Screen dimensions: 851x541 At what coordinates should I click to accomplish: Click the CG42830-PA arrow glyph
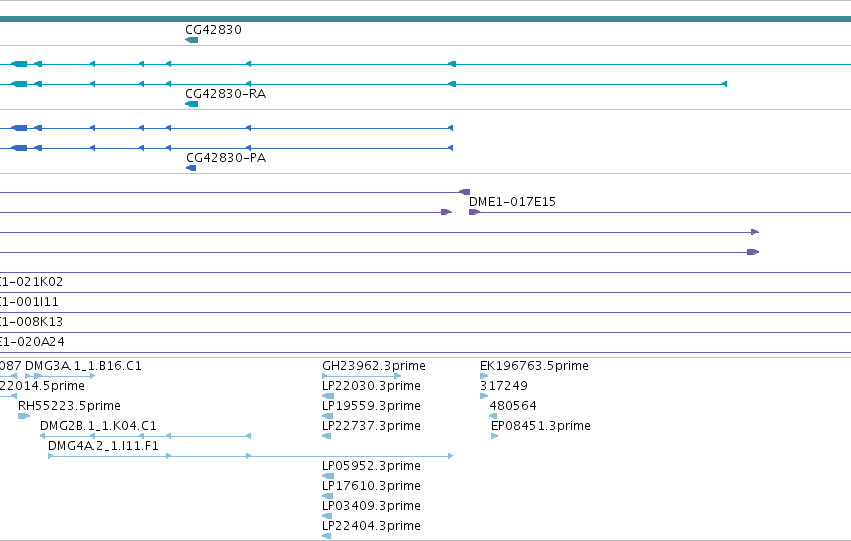pyautogui.click(x=191, y=168)
